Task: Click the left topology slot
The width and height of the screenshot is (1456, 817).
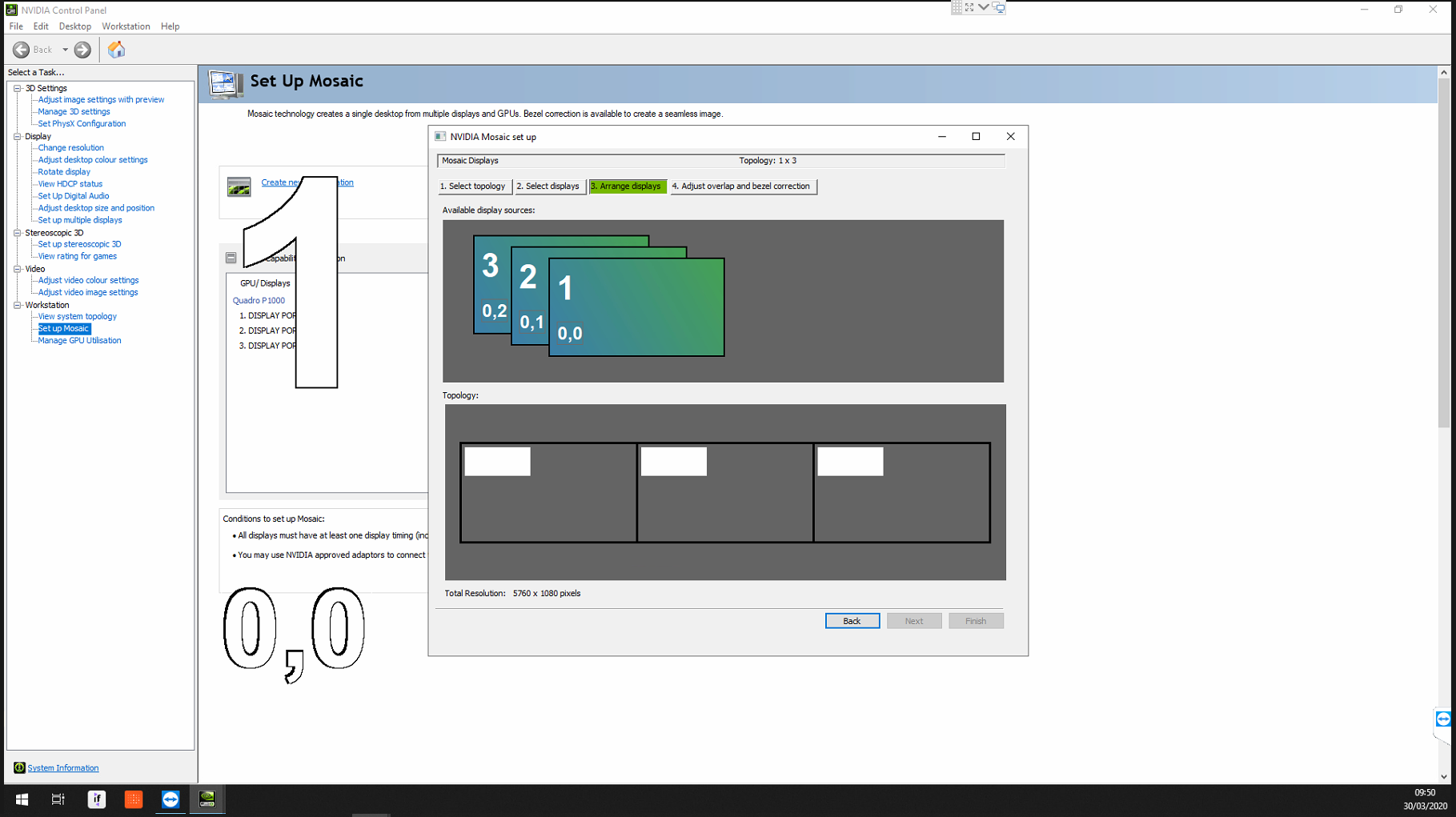Action: click(548, 493)
